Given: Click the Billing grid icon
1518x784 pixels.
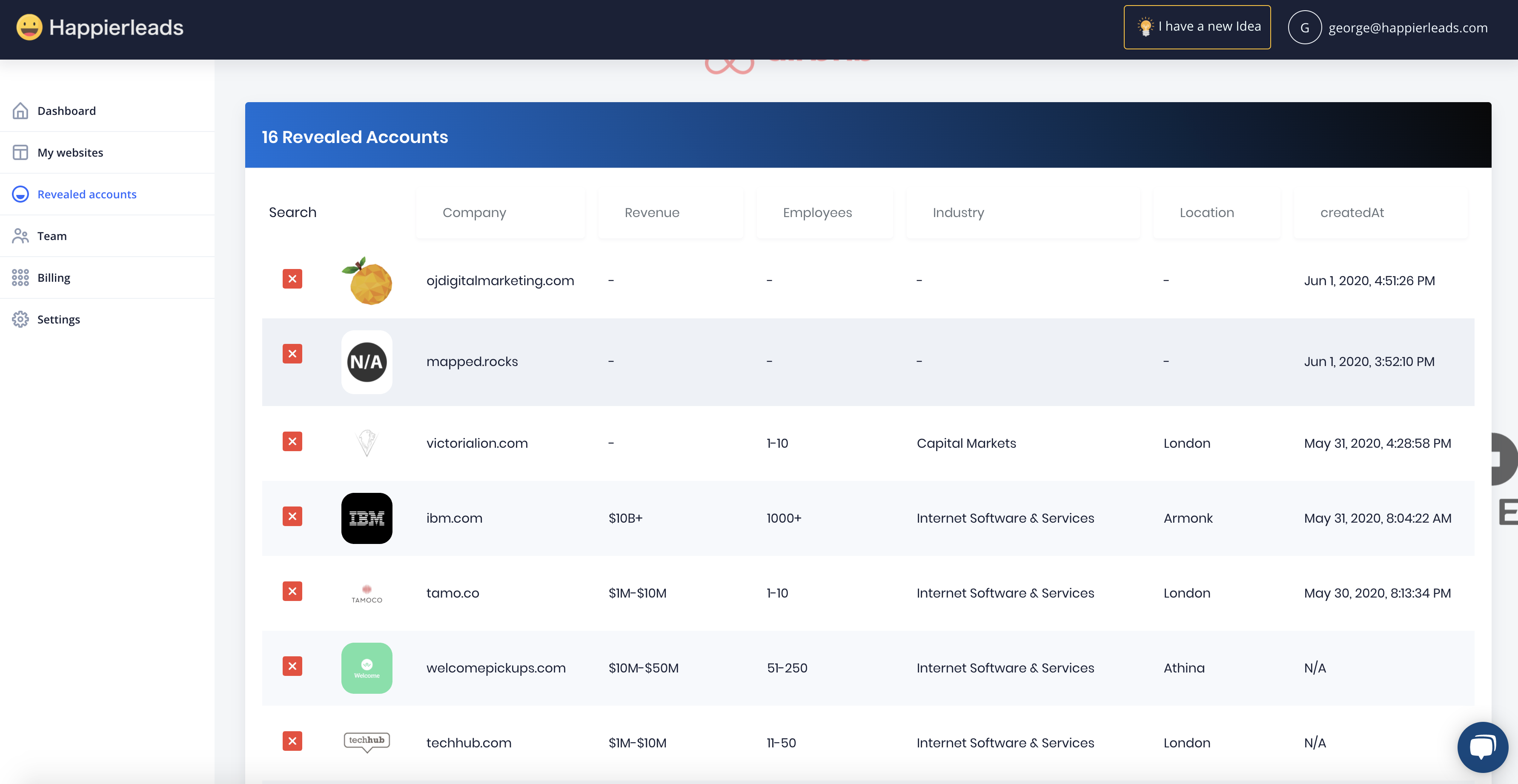Looking at the screenshot, I should pyautogui.click(x=20, y=278).
